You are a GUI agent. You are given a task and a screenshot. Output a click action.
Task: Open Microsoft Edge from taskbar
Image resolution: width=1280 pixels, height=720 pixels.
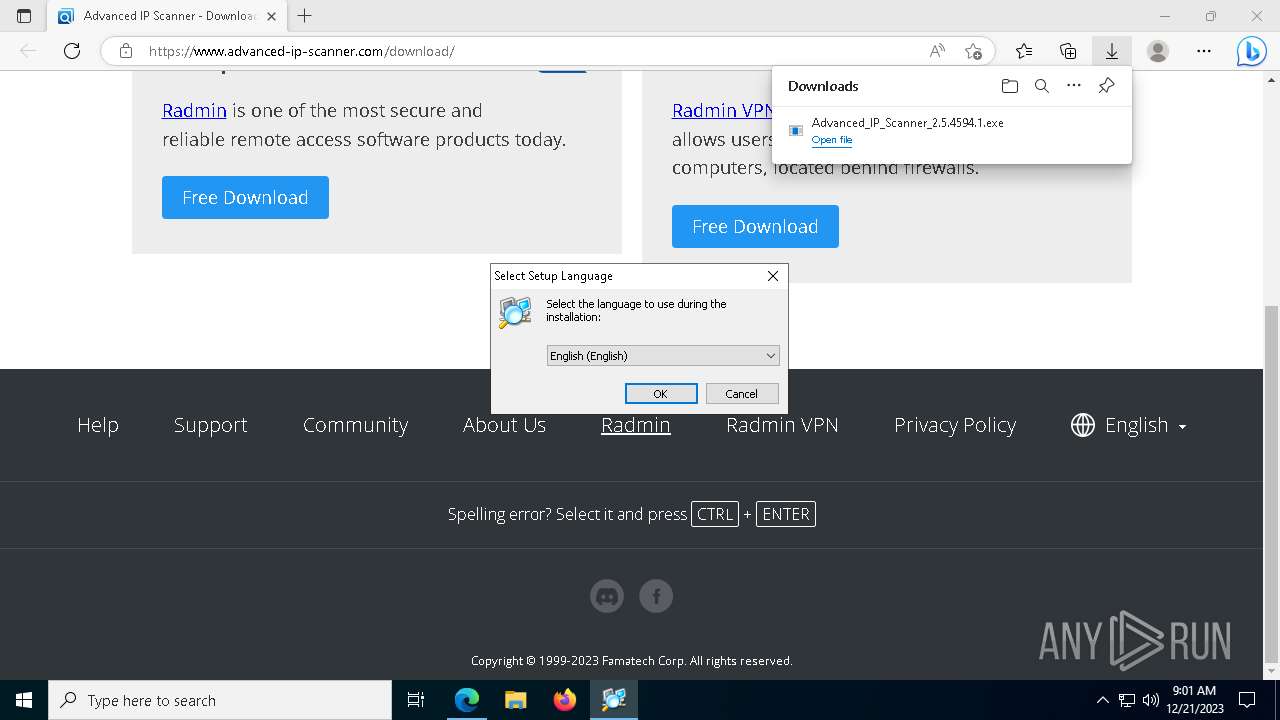pyautogui.click(x=467, y=700)
